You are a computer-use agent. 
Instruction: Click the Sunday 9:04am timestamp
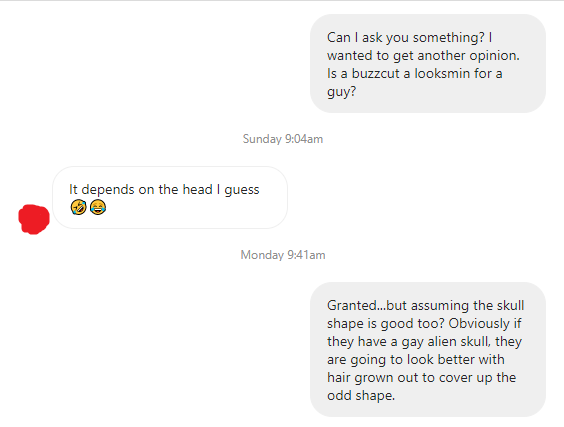[283, 139]
